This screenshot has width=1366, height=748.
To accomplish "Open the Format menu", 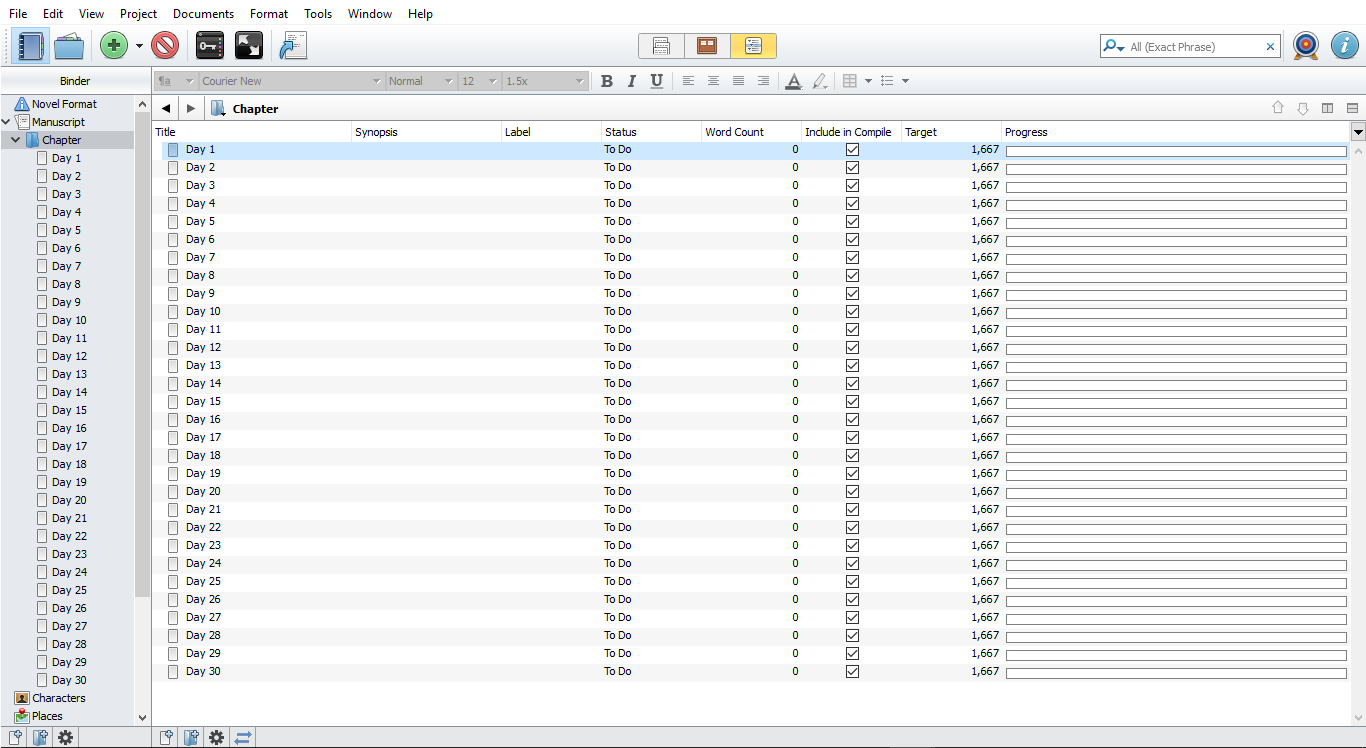I will [x=269, y=14].
